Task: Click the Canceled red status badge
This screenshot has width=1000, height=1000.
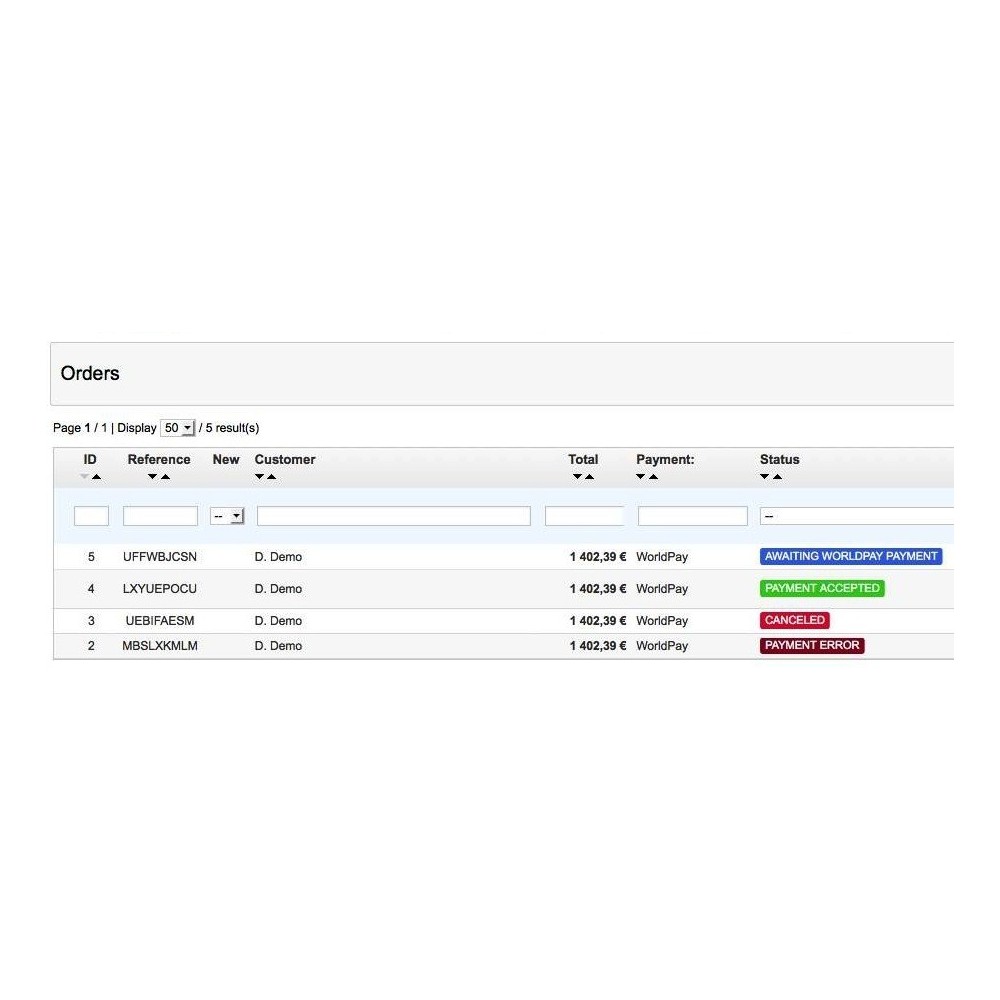Action: (x=795, y=620)
